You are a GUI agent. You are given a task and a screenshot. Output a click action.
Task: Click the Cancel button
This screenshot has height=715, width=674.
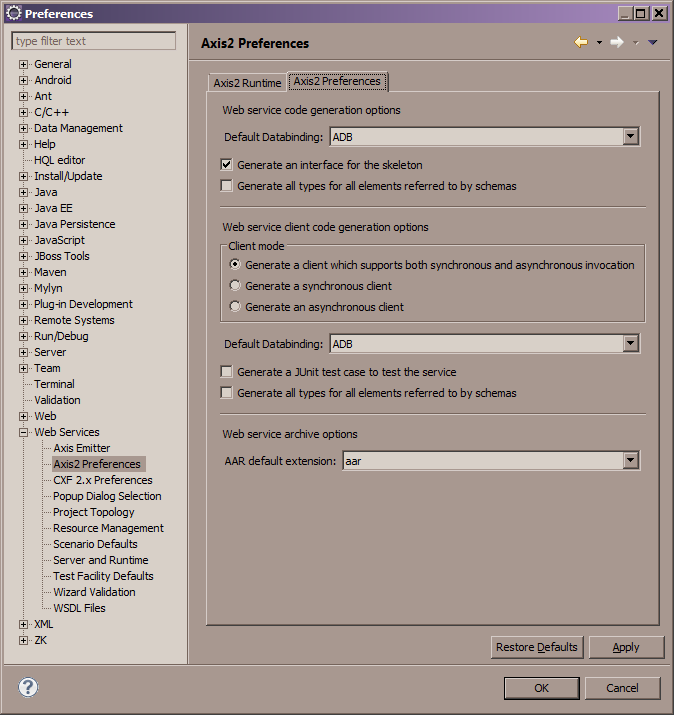pyautogui.click(x=622, y=688)
